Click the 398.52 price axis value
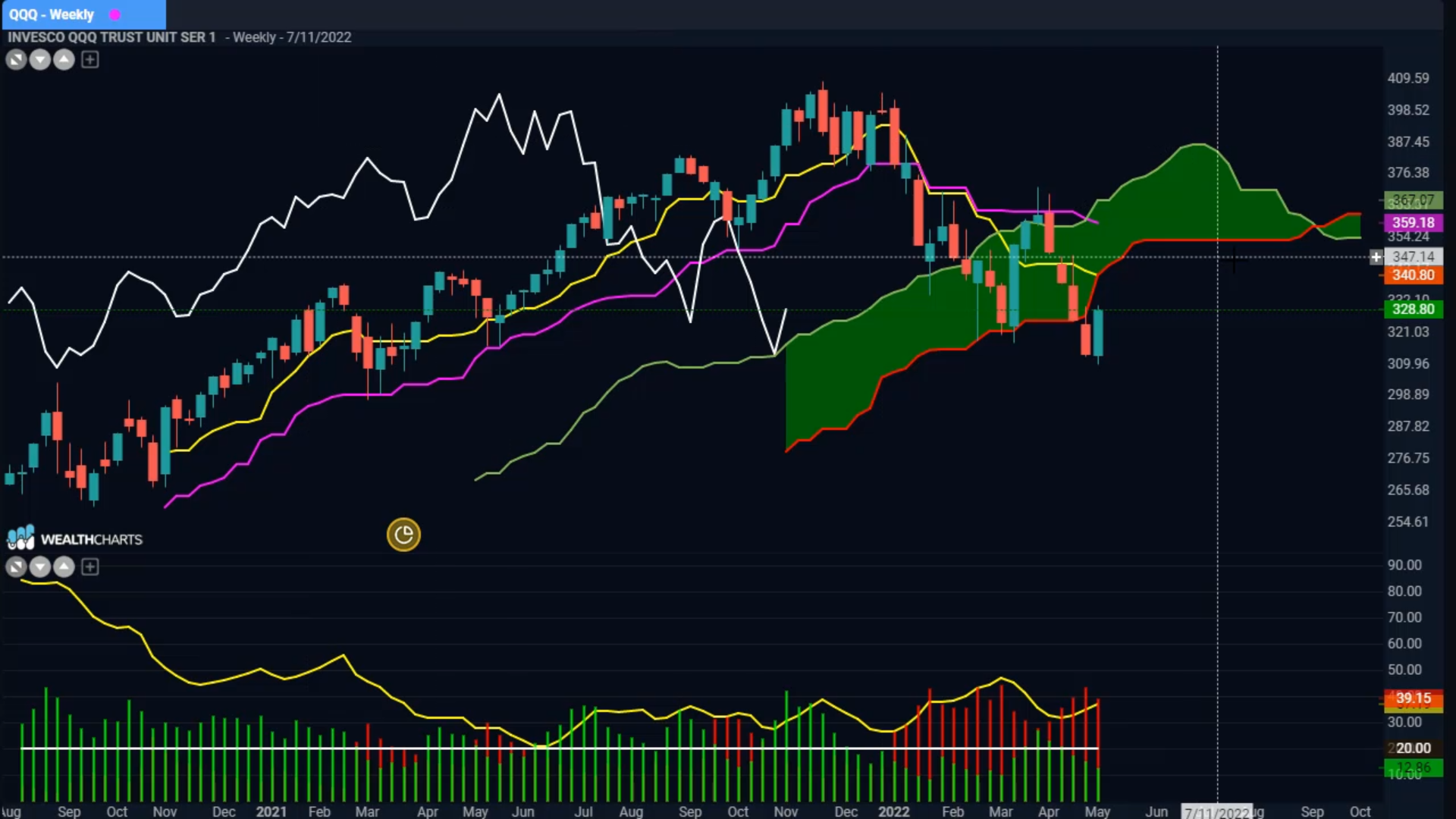This screenshot has height=819, width=1456. coord(1408,110)
